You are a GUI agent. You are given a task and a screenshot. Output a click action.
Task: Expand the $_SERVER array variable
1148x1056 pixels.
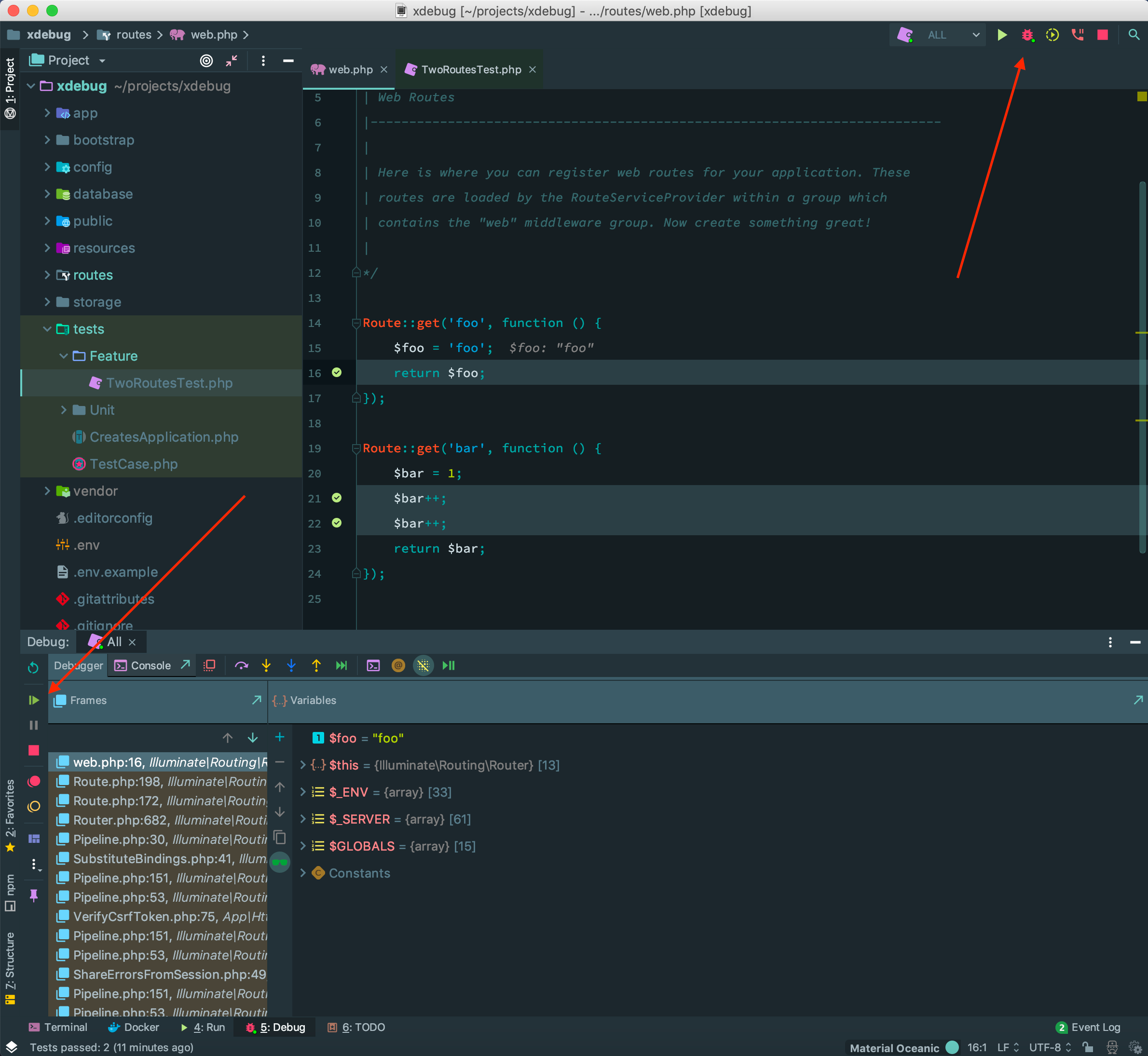tap(303, 819)
